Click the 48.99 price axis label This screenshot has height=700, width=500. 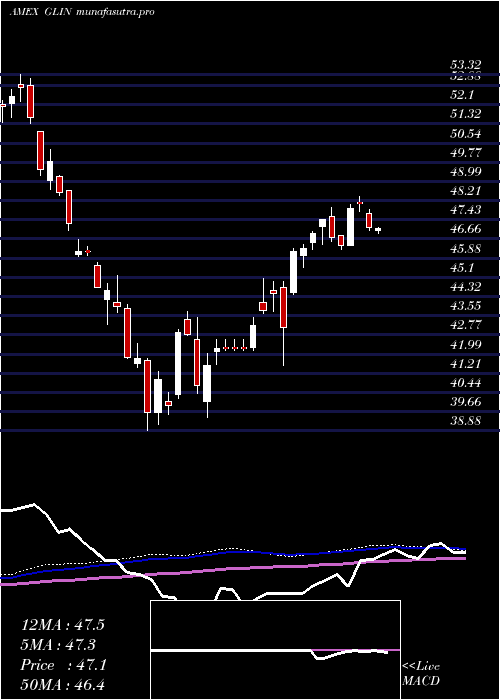(x=465, y=171)
